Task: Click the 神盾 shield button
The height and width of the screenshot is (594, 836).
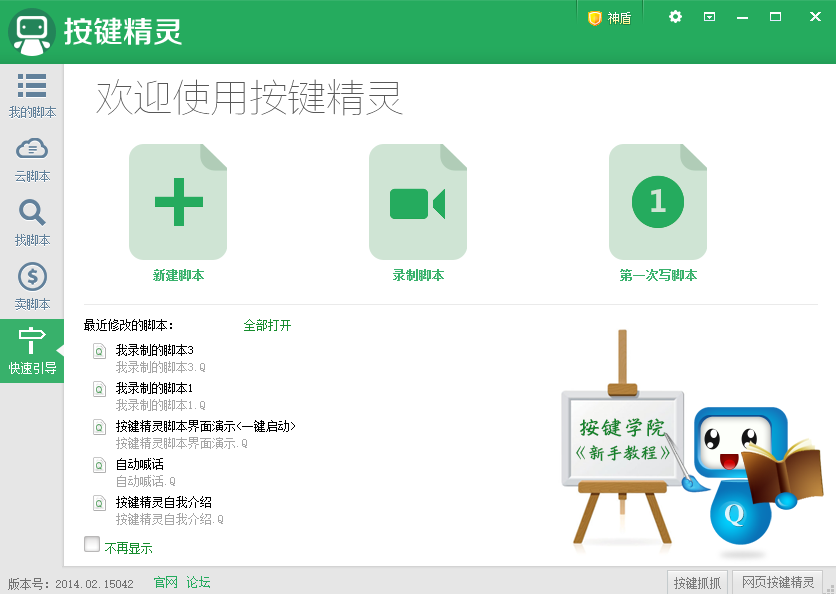Action: 609,18
